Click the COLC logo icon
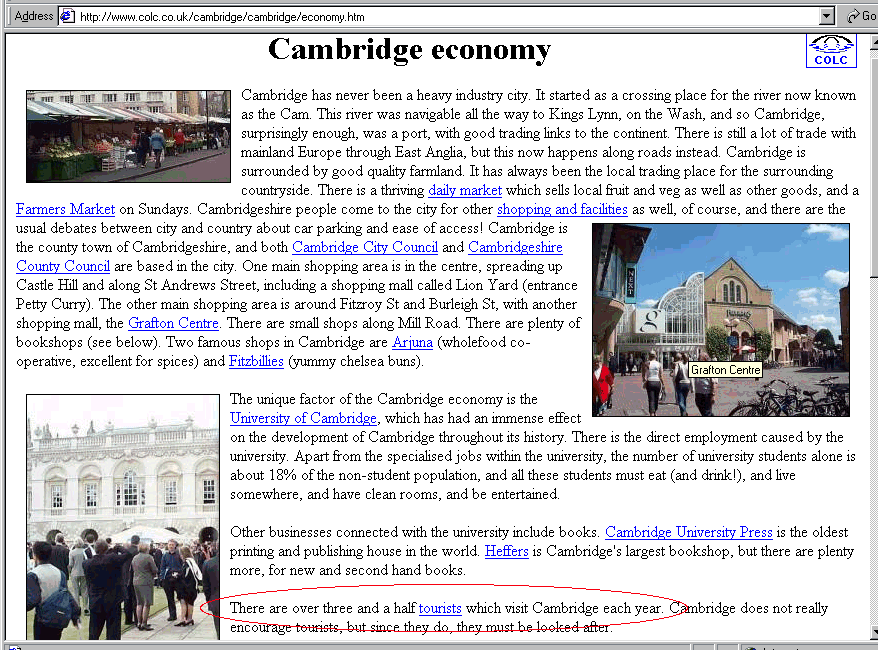The width and height of the screenshot is (878, 650). 831,51
